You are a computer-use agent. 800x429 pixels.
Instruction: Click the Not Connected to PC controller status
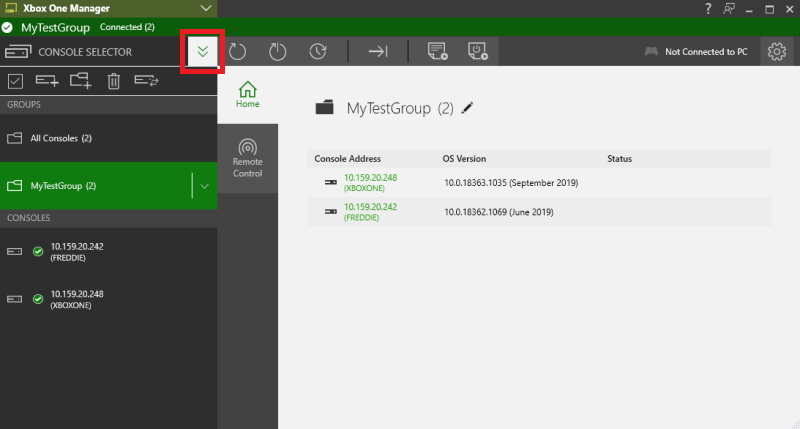696,52
